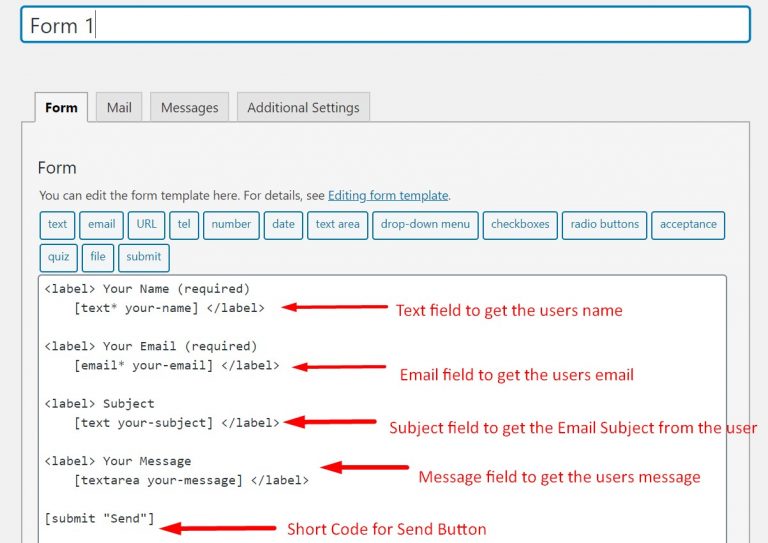Add a URL field tag
Image resolution: width=768 pixels, height=543 pixels.
pyautogui.click(x=146, y=225)
